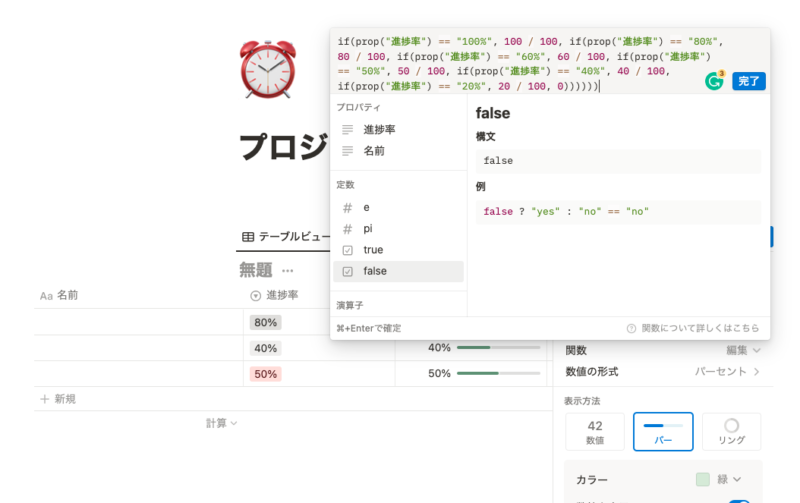Click the 50% progress bar
This screenshot has height=503, width=800.
tap(498, 373)
